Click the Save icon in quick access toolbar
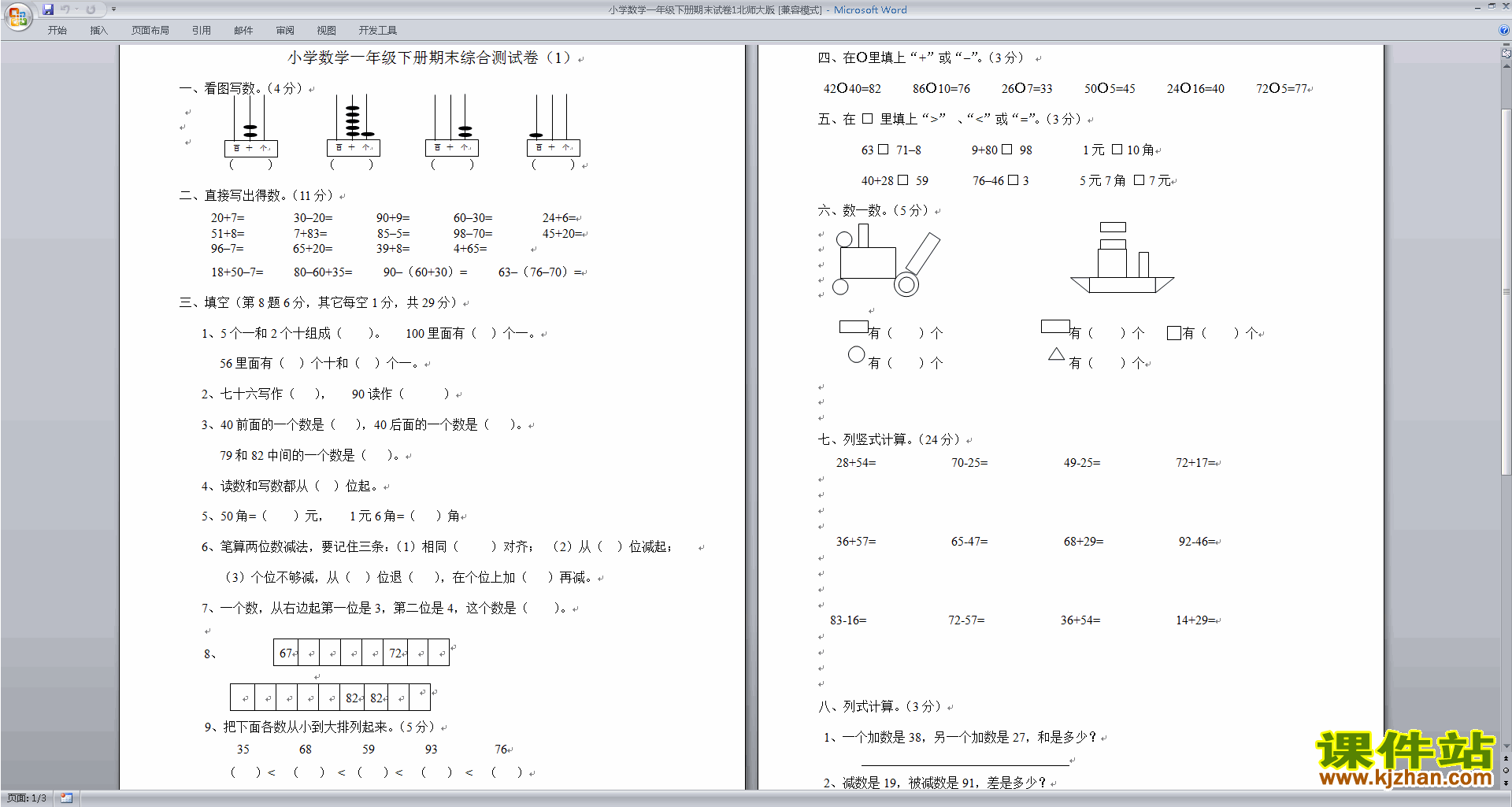This screenshot has width=1512, height=807. 48,9
